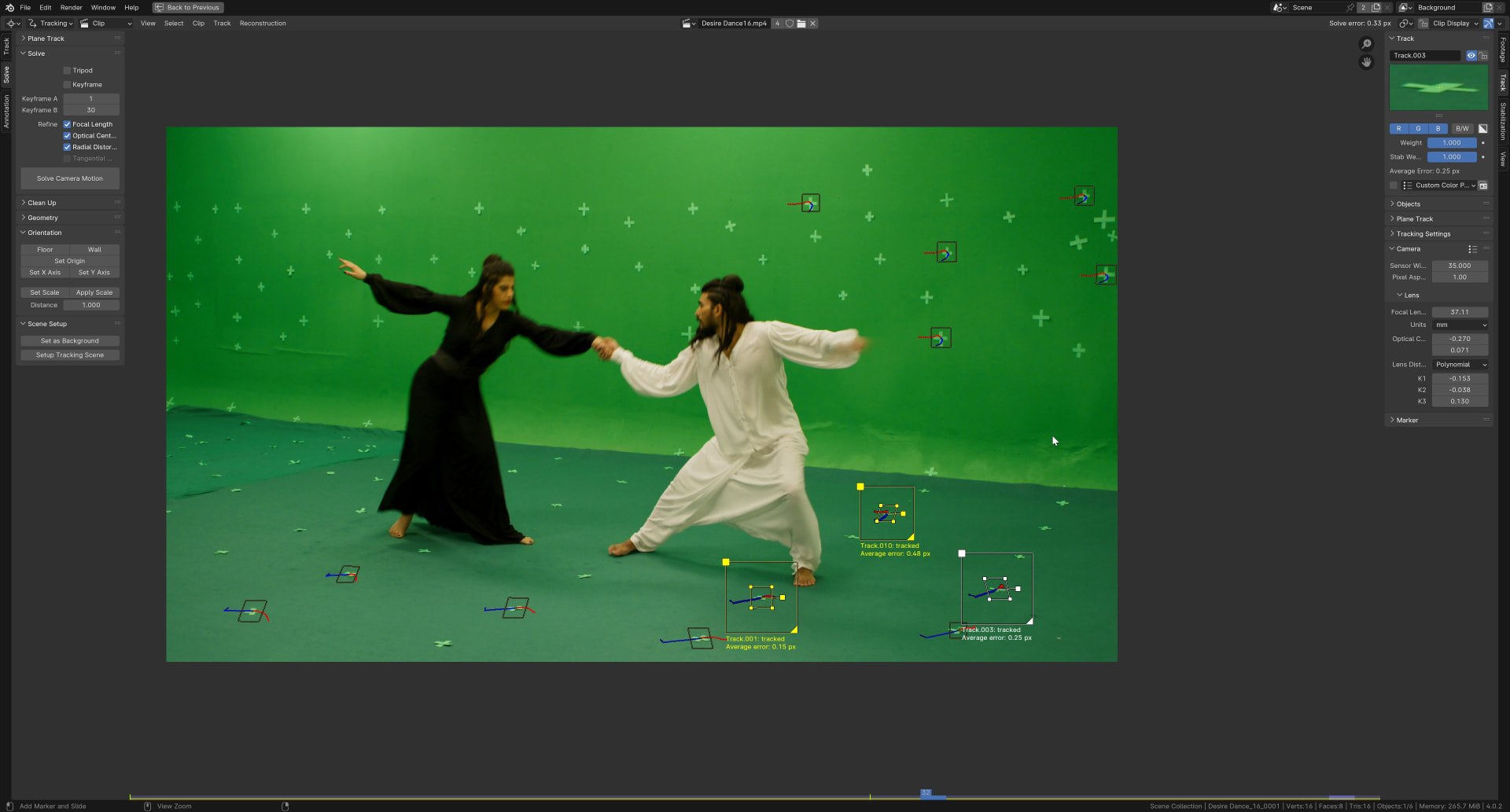Toggle Track.003 visibility eye
The height and width of the screenshot is (812, 1510).
coord(1471,56)
